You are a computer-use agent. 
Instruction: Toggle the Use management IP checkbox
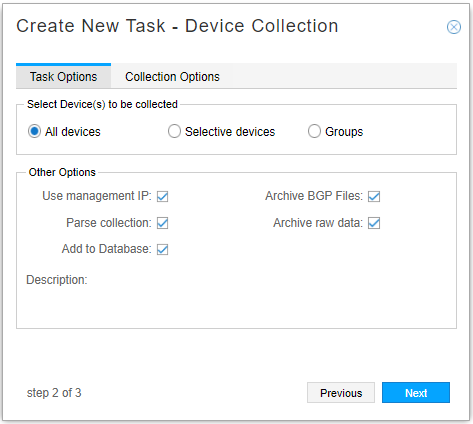(x=162, y=196)
